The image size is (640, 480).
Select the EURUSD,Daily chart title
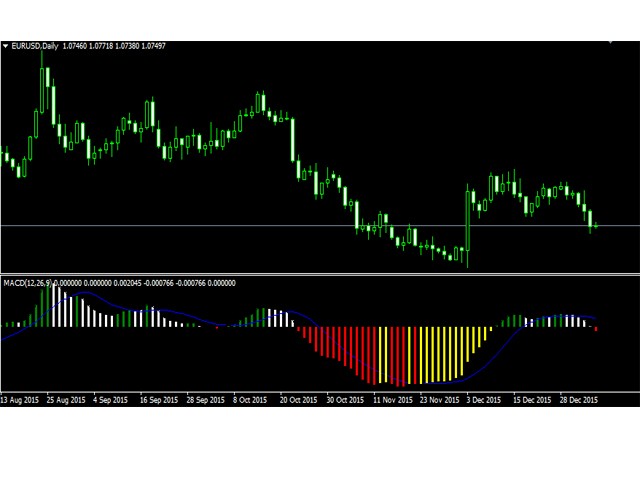35,46
